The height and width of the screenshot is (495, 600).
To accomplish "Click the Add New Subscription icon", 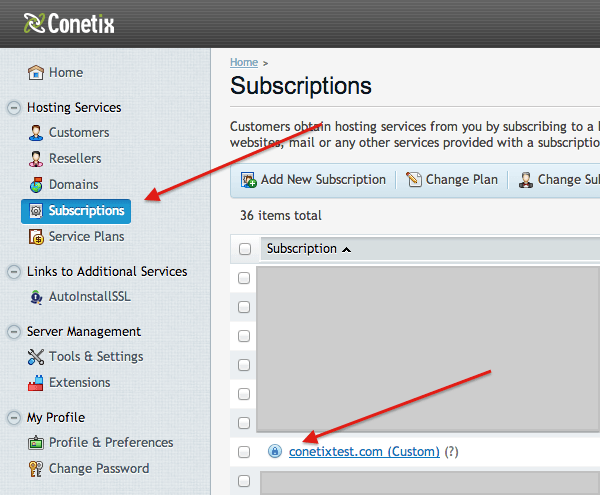I will click(248, 180).
